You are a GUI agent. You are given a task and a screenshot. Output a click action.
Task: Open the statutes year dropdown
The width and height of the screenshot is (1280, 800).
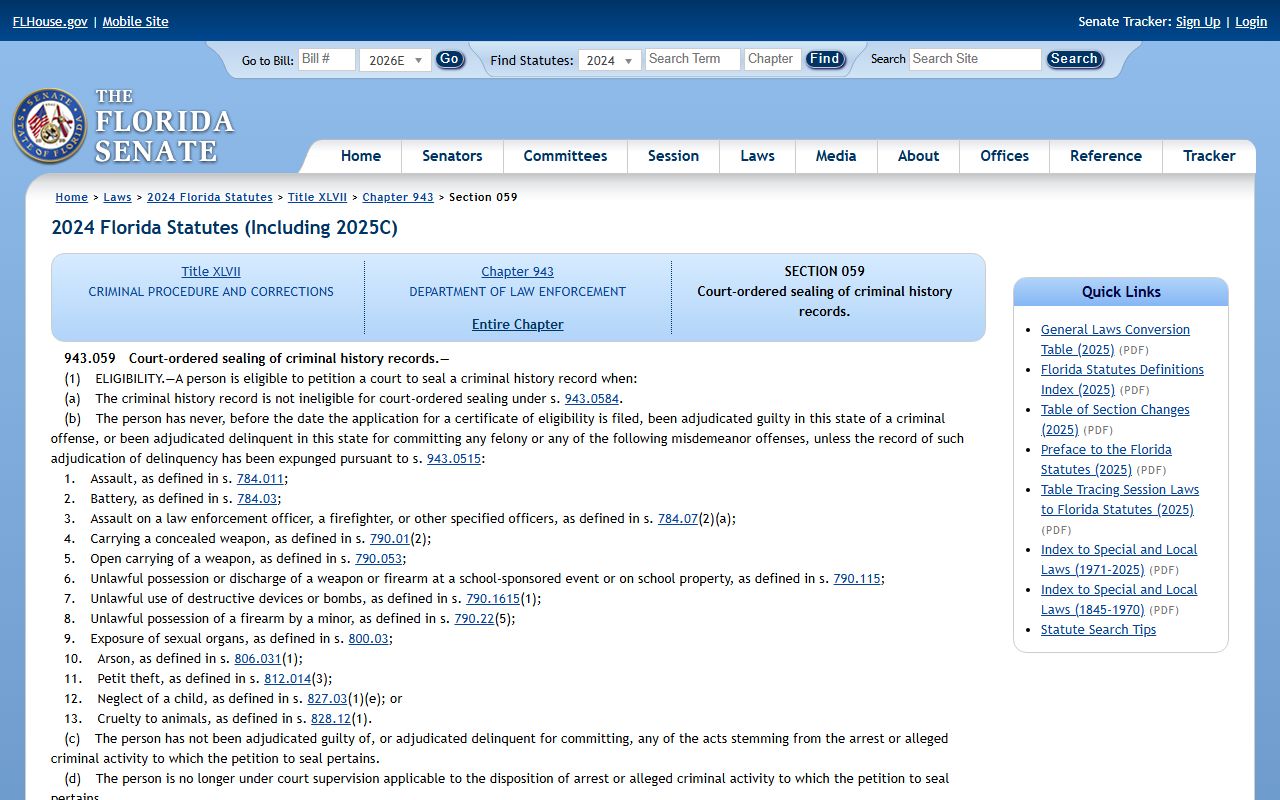click(609, 60)
